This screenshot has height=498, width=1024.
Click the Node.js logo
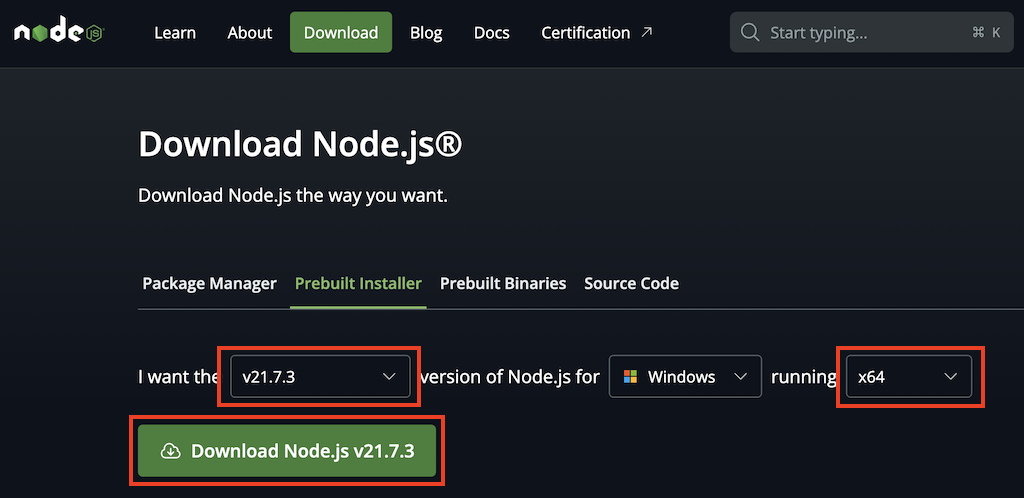tap(59, 32)
